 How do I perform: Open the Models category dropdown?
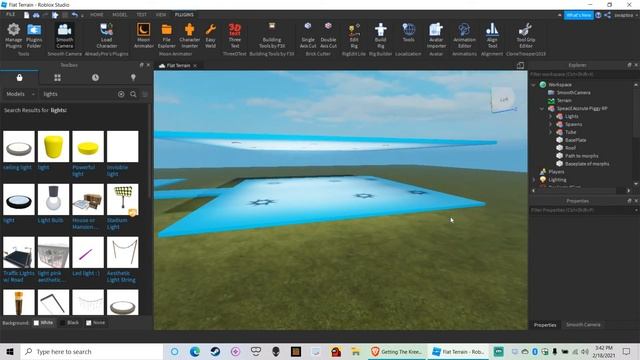[20, 94]
